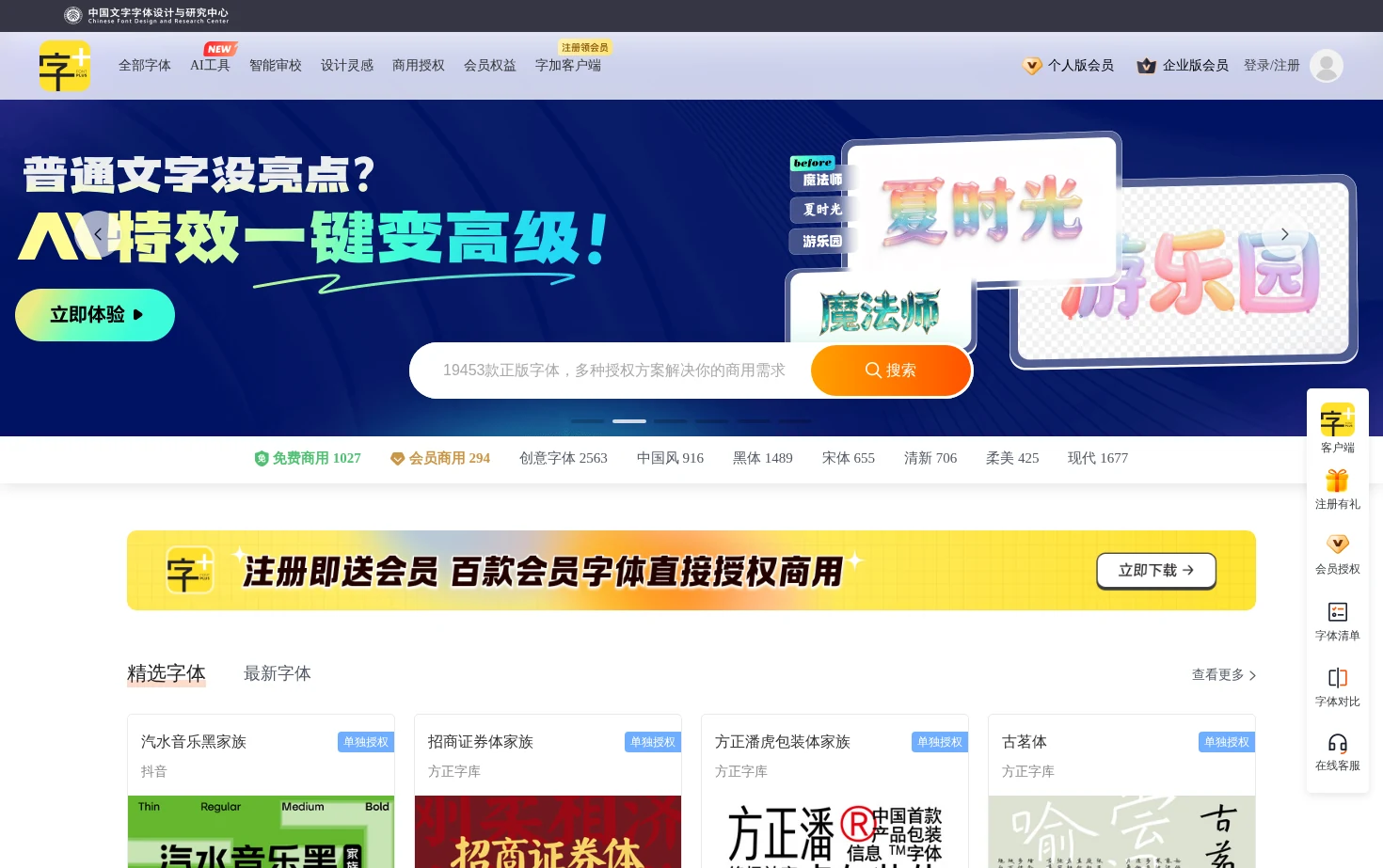Screen dimensions: 1383x868
Task: Select the active second banner indicator
Action: [629, 421]
